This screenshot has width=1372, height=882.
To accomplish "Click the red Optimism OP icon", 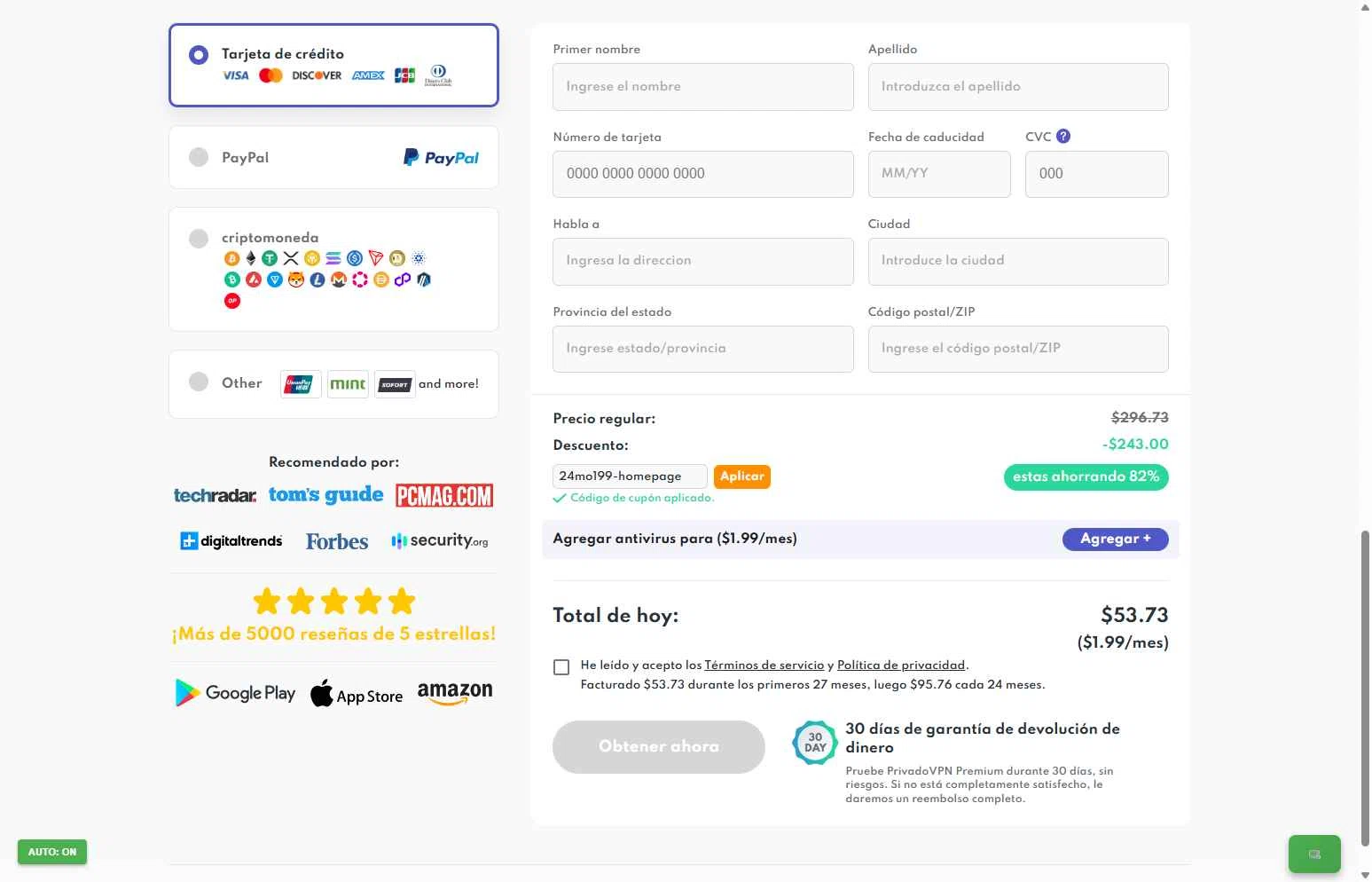I will pos(232,301).
